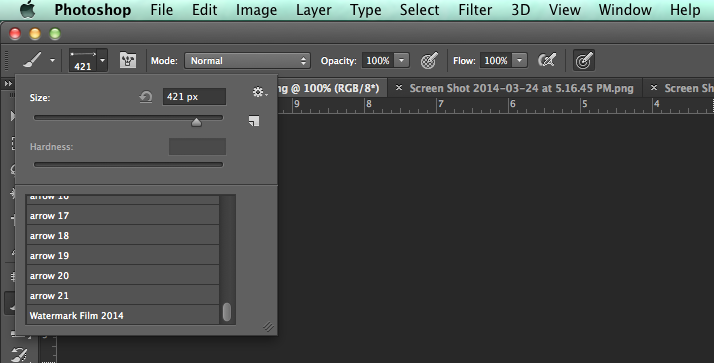Open the 3D menu
Screen dimensions: 714x363
[x=520, y=10]
